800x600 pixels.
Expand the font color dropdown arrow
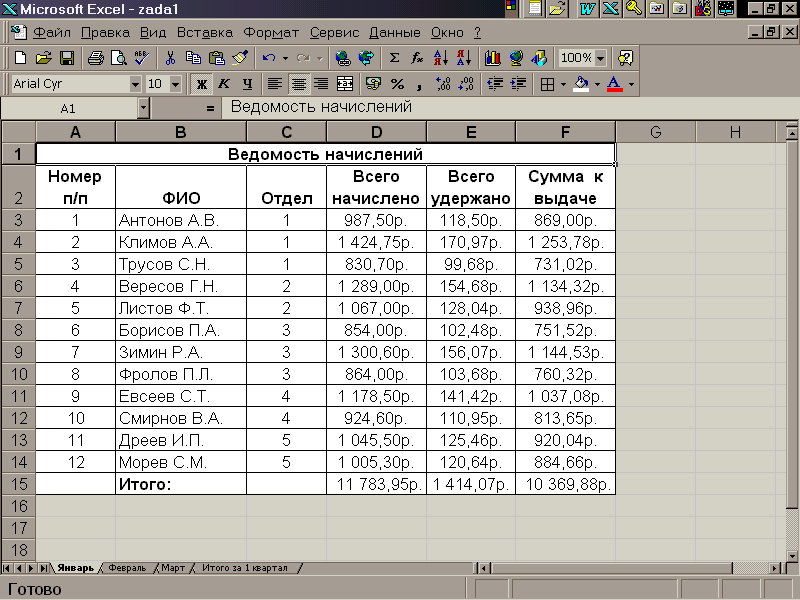tap(631, 84)
